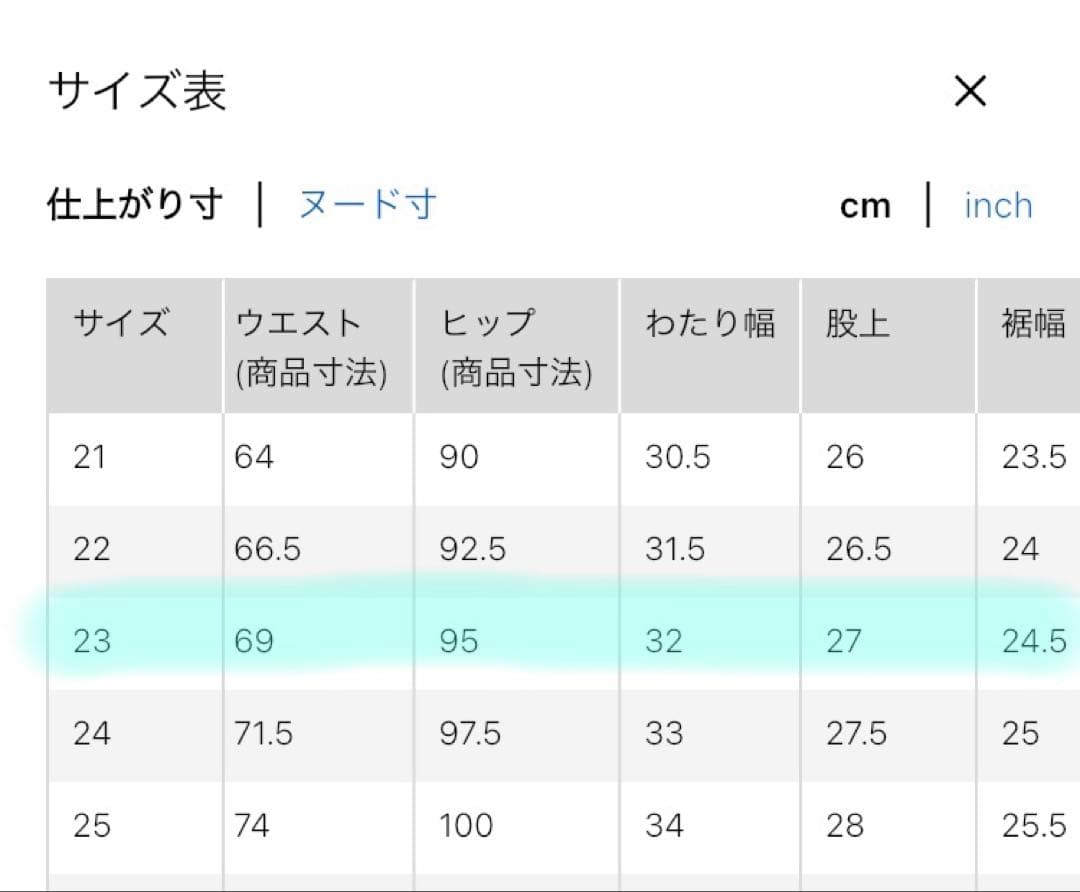This screenshot has width=1080, height=892.
Task: Select the size 25 row
Action: [x=563, y=826]
